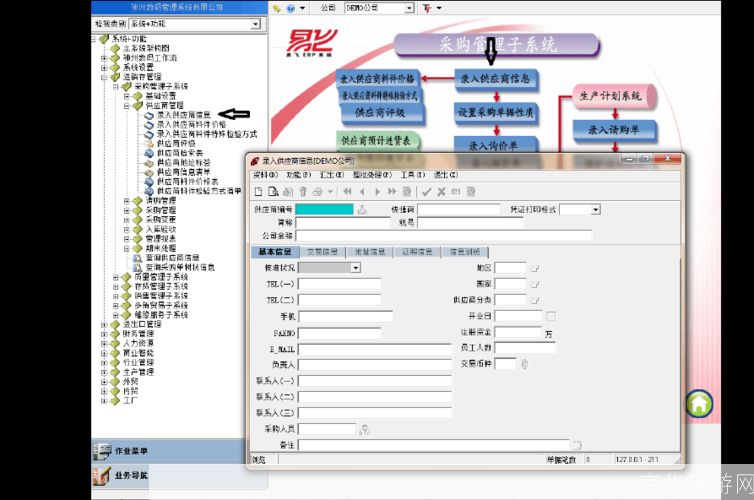Select 供应商地址标签 in the tree
The width and height of the screenshot is (754, 500).
[184, 162]
